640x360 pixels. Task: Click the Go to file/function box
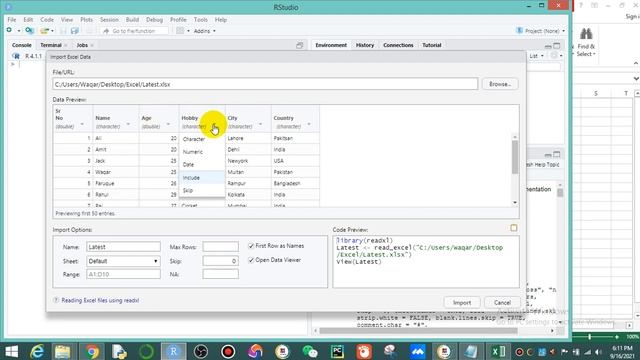pos(135,31)
